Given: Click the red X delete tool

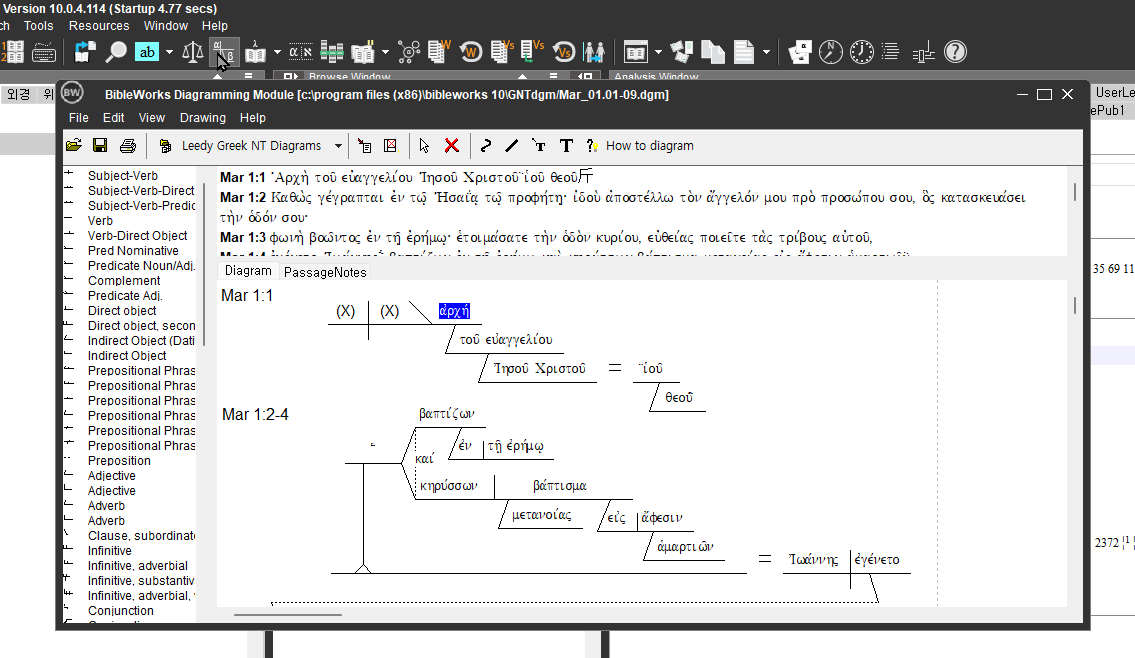Looking at the screenshot, I should [x=452, y=145].
